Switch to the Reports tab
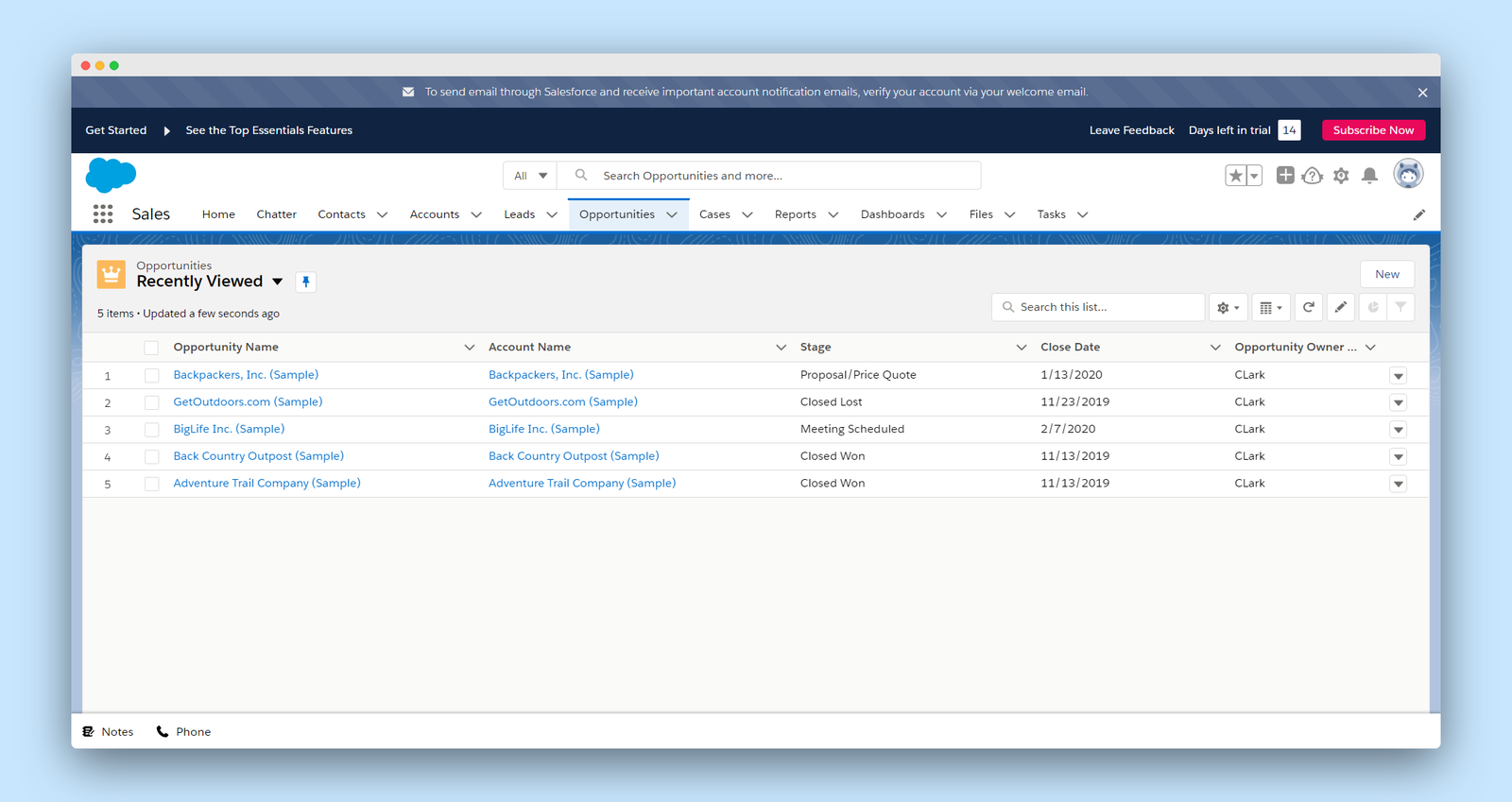 796,214
